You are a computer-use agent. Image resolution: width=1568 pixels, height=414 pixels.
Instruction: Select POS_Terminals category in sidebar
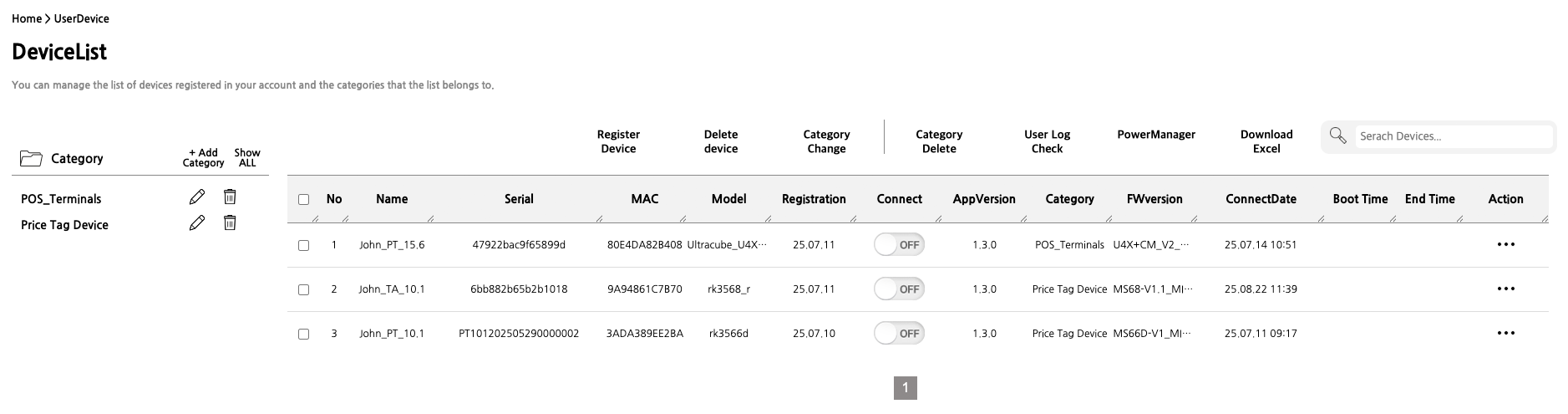pos(61,199)
